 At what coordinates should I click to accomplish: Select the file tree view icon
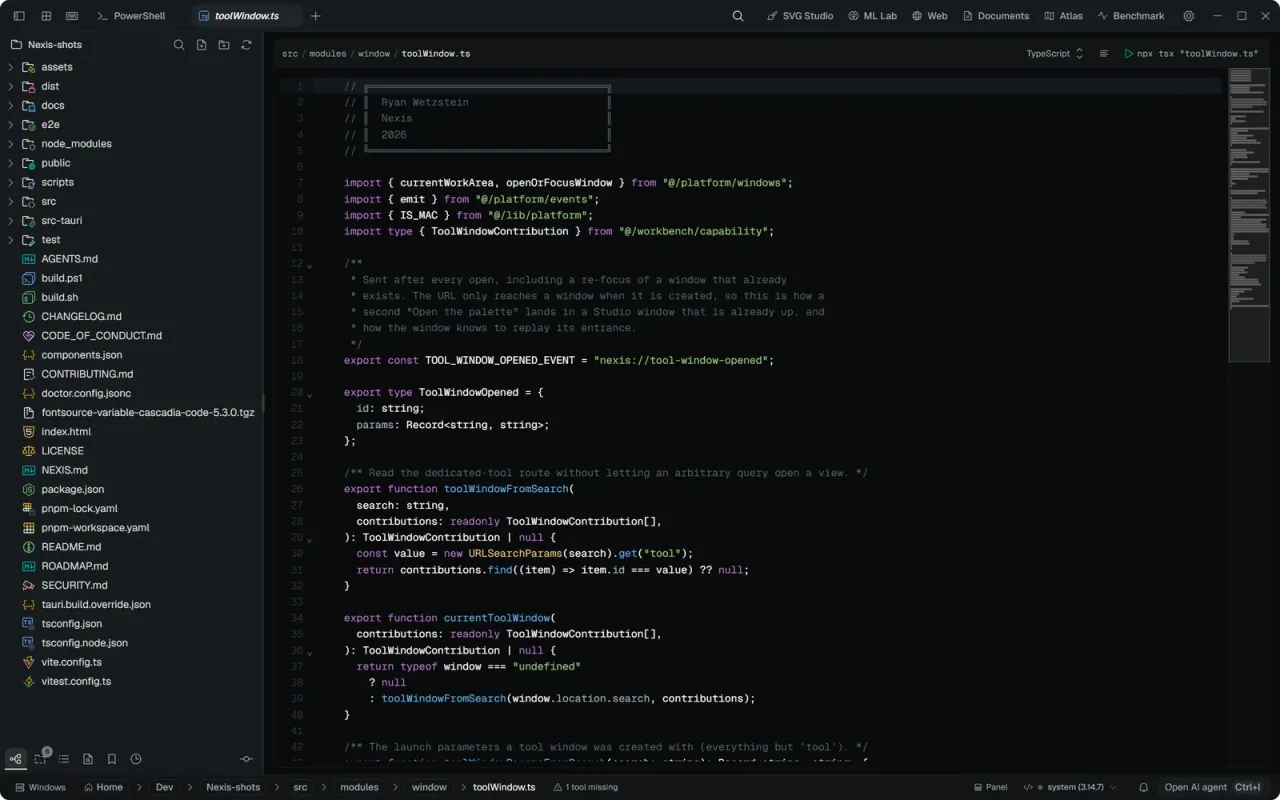pyautogui.click(x=16, y=759)
